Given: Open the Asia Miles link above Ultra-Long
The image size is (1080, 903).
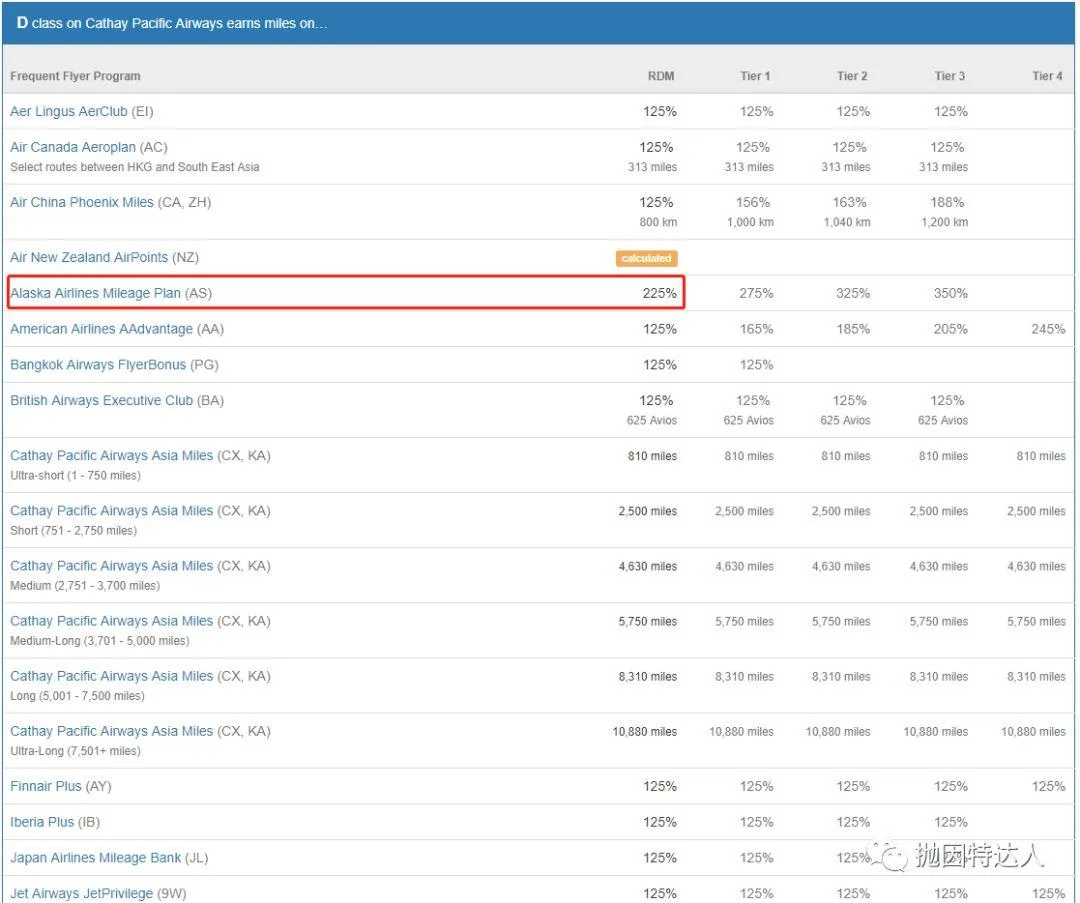Looking at the screenshot, I should [x=112, y=731].
